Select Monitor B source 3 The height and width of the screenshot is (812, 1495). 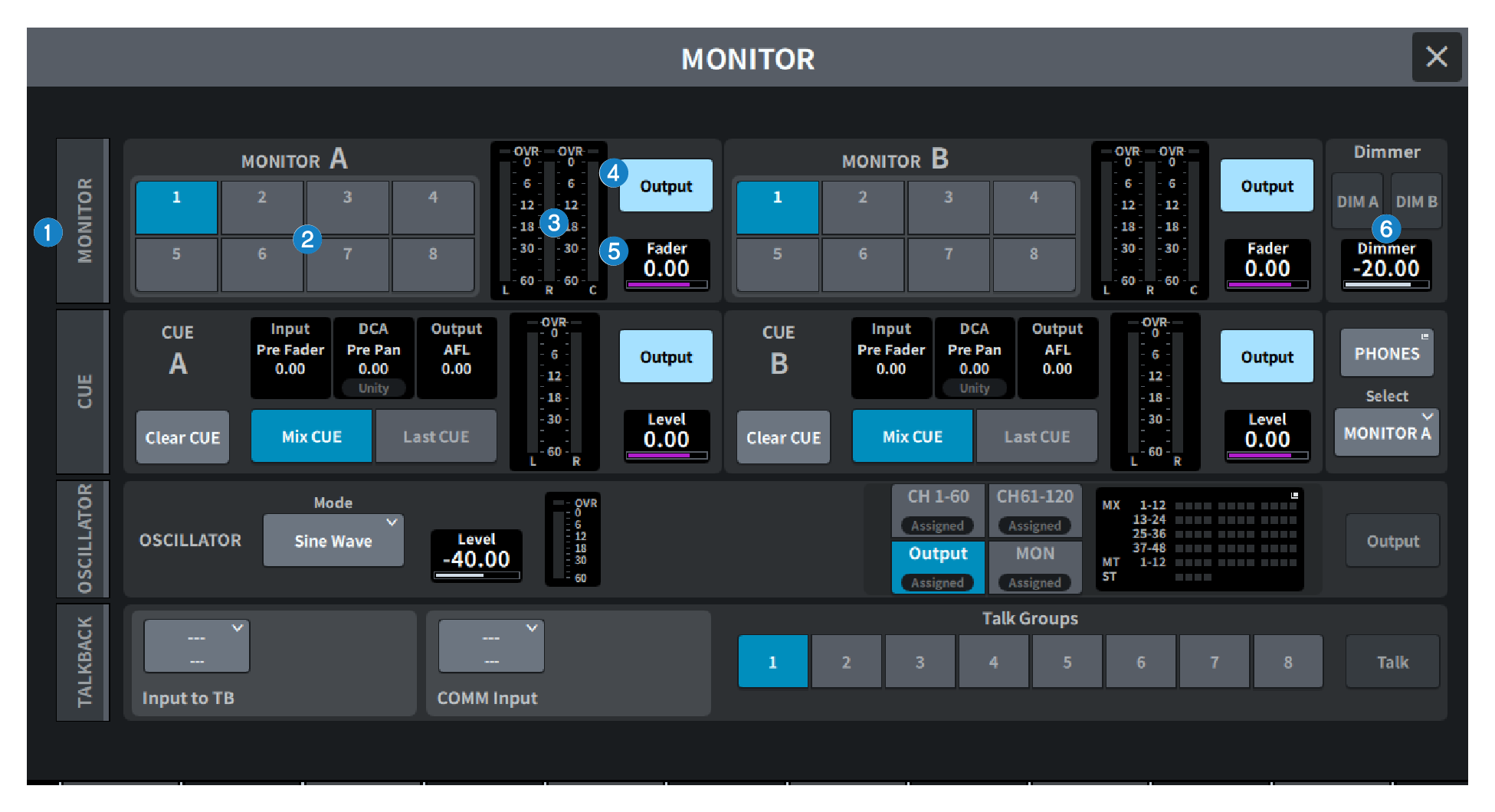[949, 207]
